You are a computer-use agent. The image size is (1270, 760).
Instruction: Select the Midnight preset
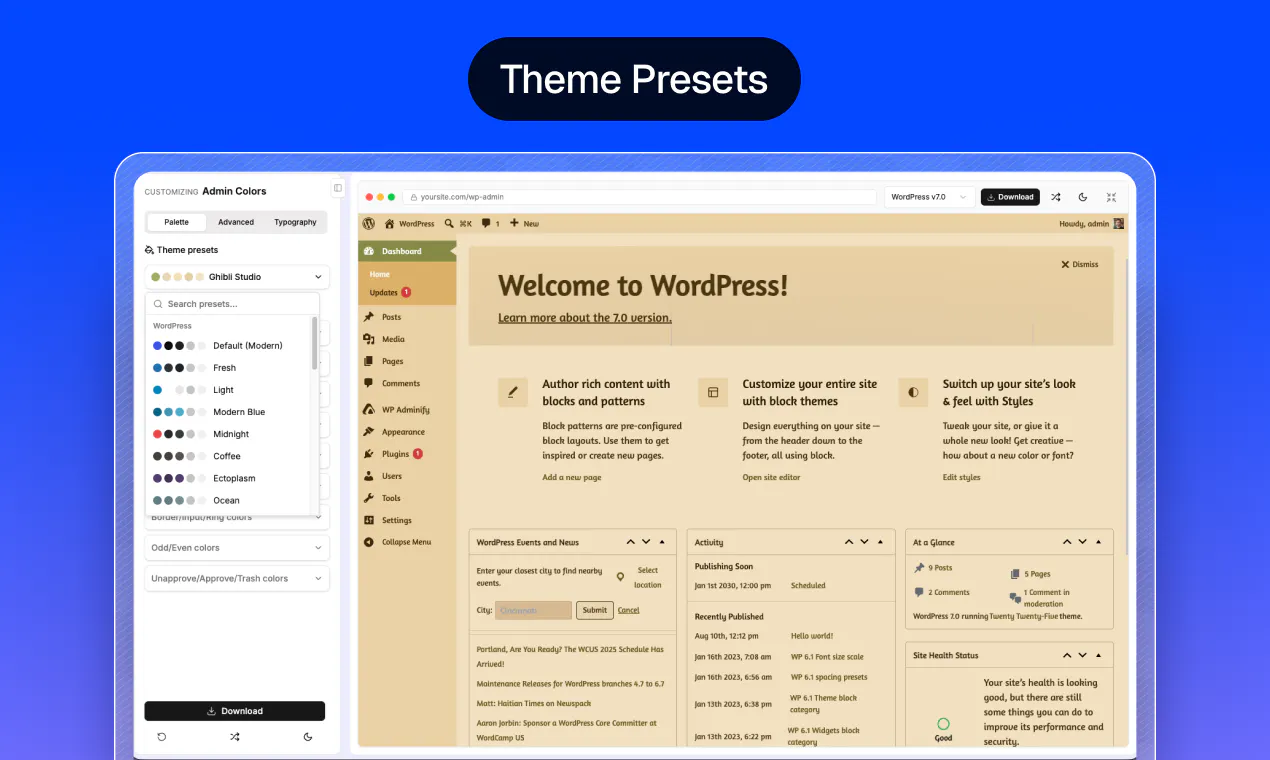[x=230, y=434]
